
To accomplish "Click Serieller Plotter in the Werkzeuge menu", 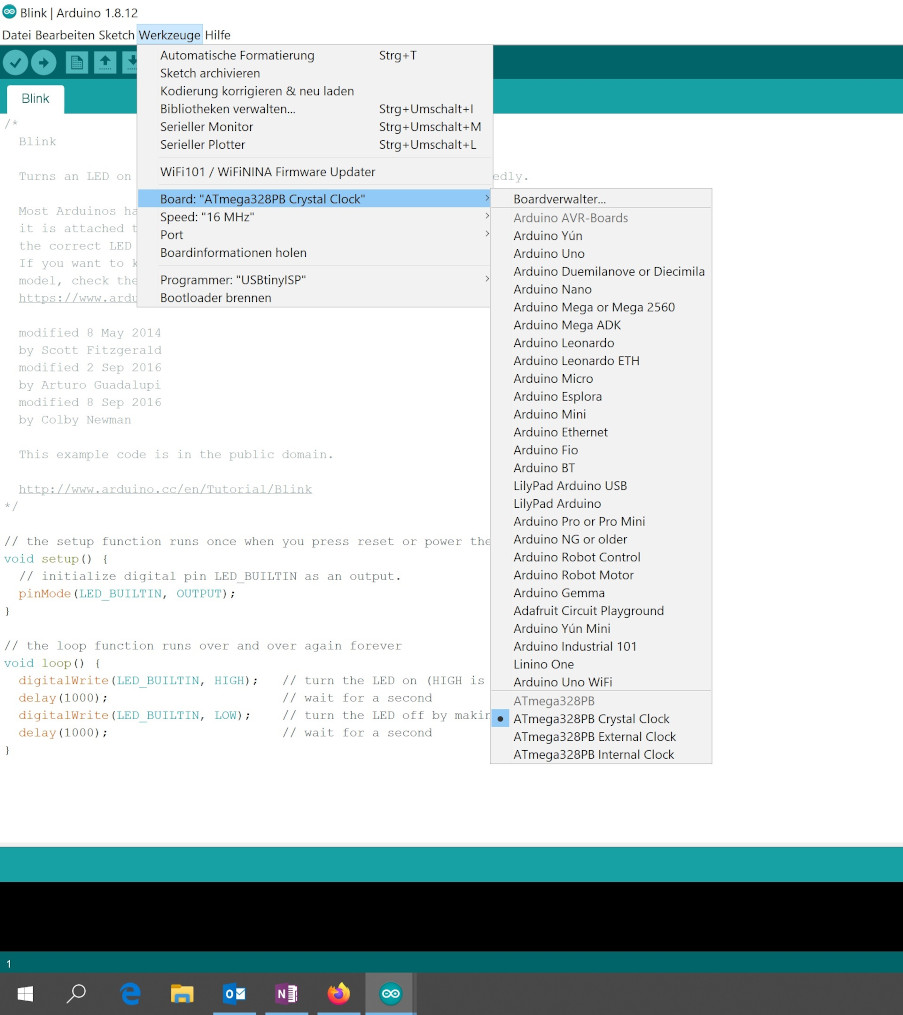I will (206, 144).
